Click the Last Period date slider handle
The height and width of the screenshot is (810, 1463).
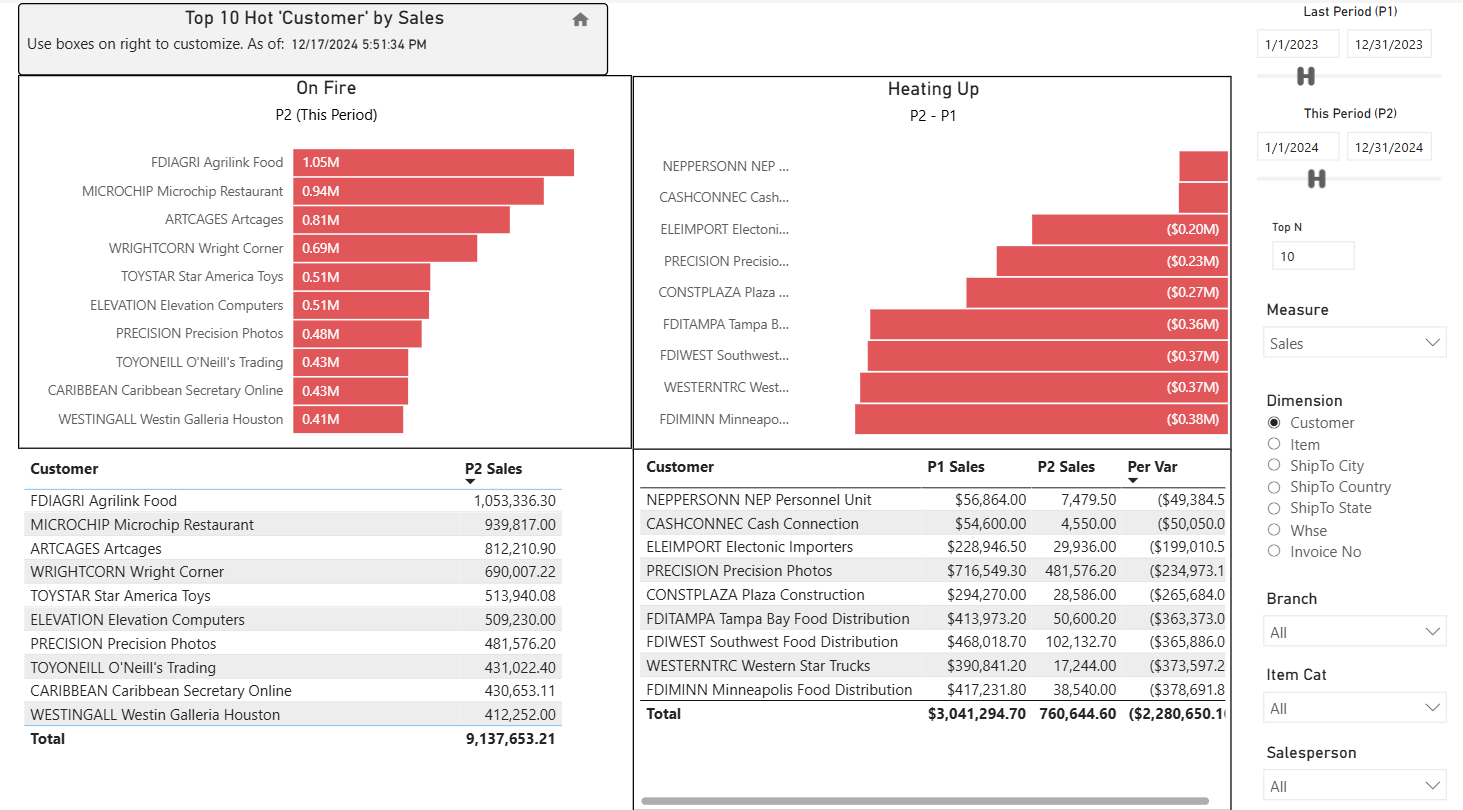(x=1305, y=76)
